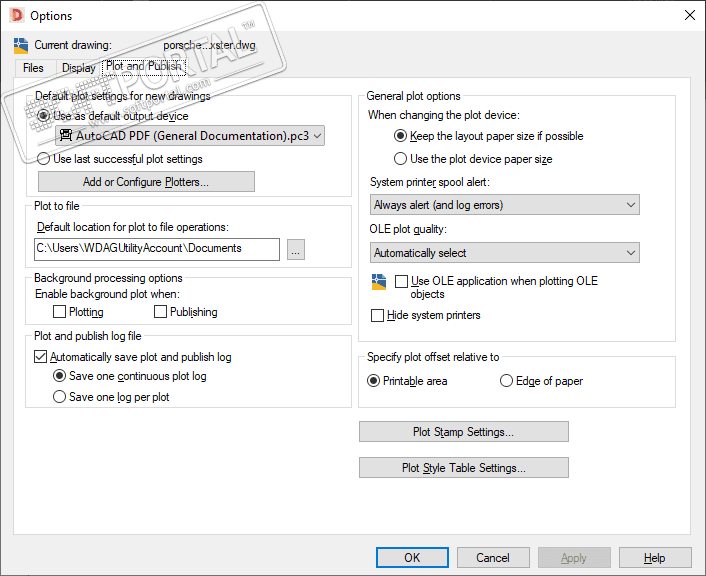Click the browse ellipsis button for plot location
Screen dimensions: 706x576
(295, 249)
